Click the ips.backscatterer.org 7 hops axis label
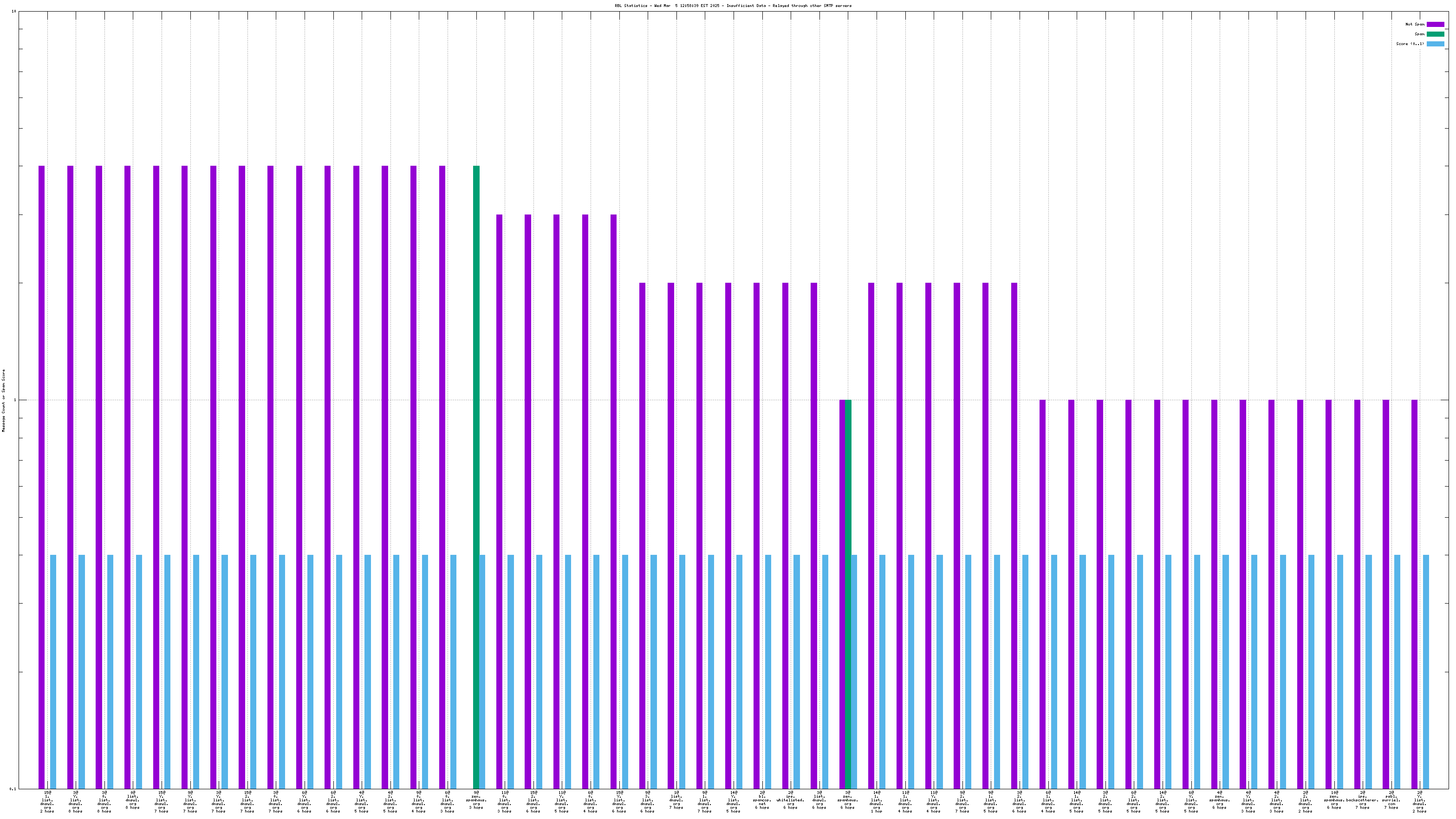Screen dimensions: 1456x819 tap(1362, 801)
